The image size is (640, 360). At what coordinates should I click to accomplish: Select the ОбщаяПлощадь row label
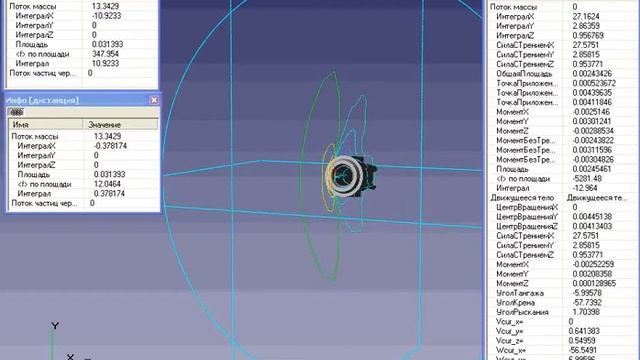(524, 74)
